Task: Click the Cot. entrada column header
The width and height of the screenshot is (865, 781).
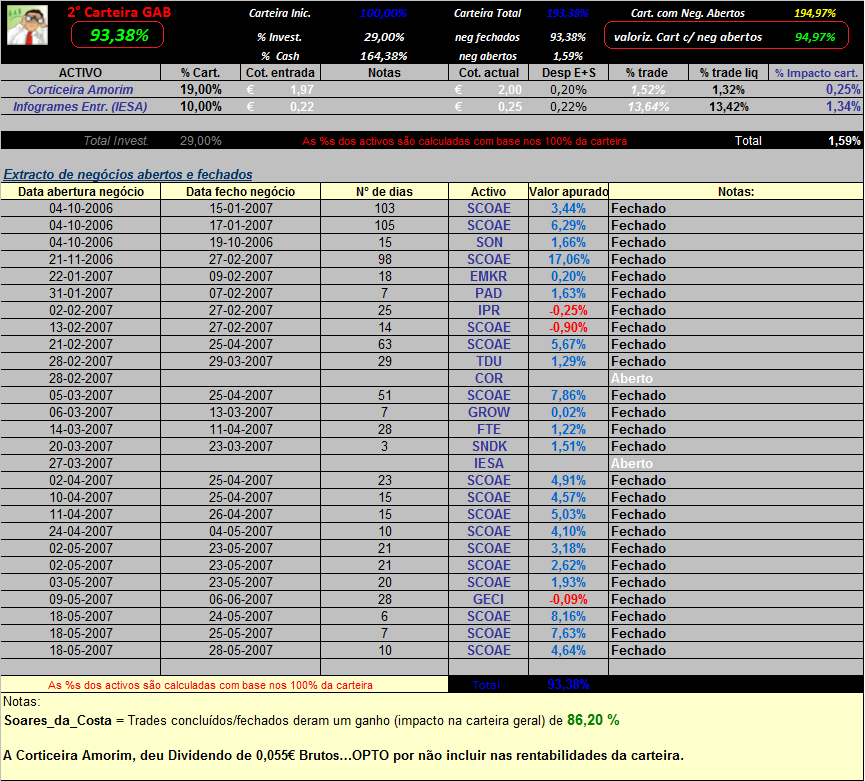Action: [281, 73]
